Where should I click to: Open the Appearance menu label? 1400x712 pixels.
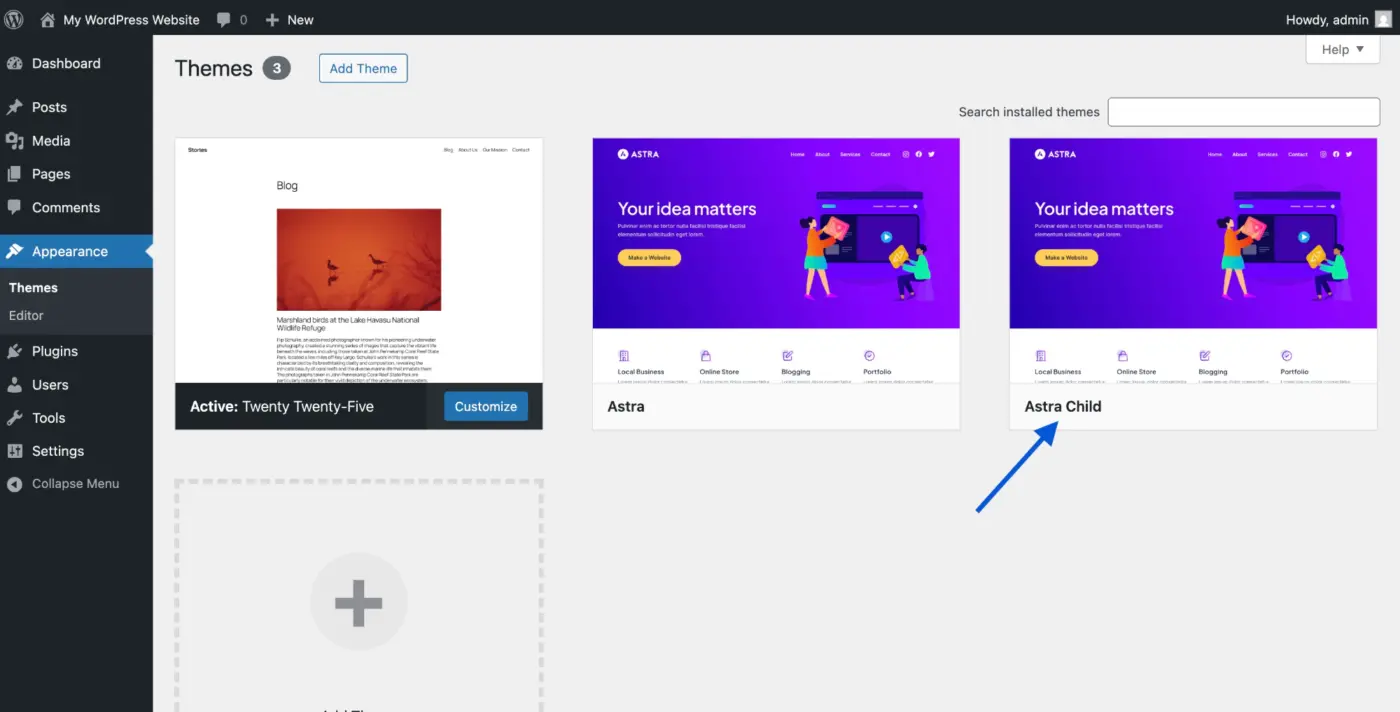(x=70, y=251)
